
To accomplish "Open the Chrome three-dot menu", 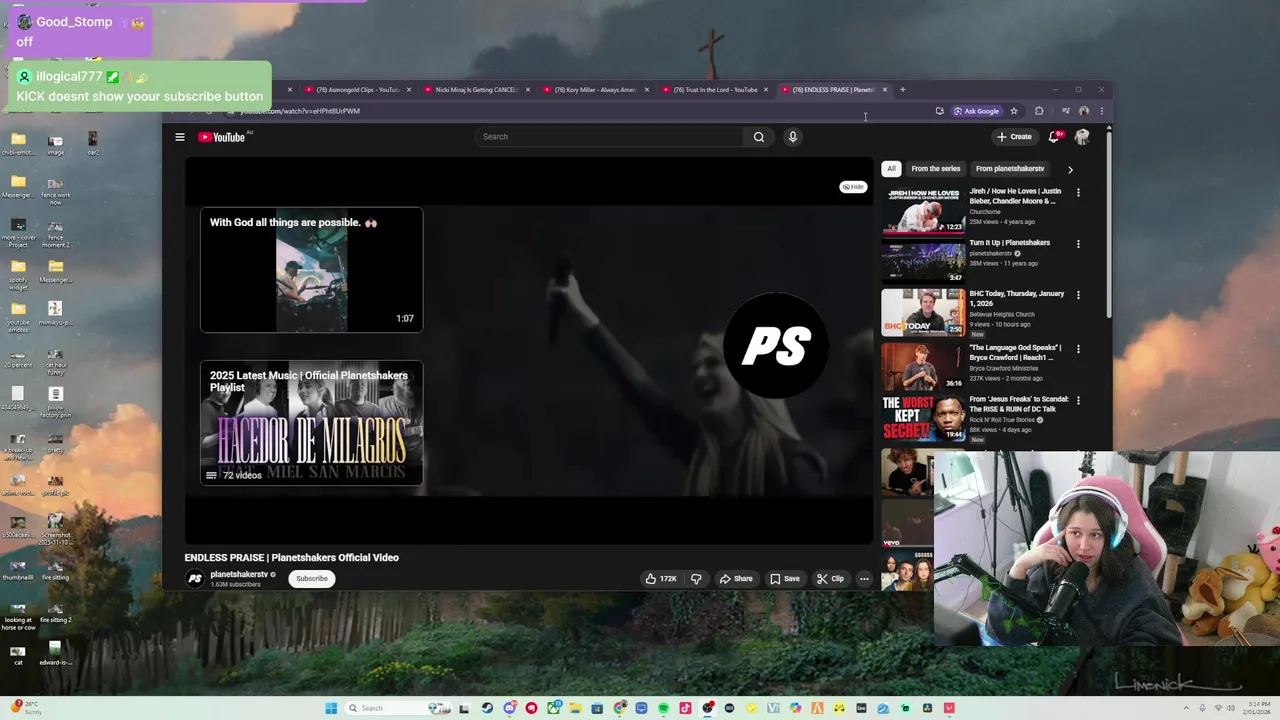I will pos(1101,111).
